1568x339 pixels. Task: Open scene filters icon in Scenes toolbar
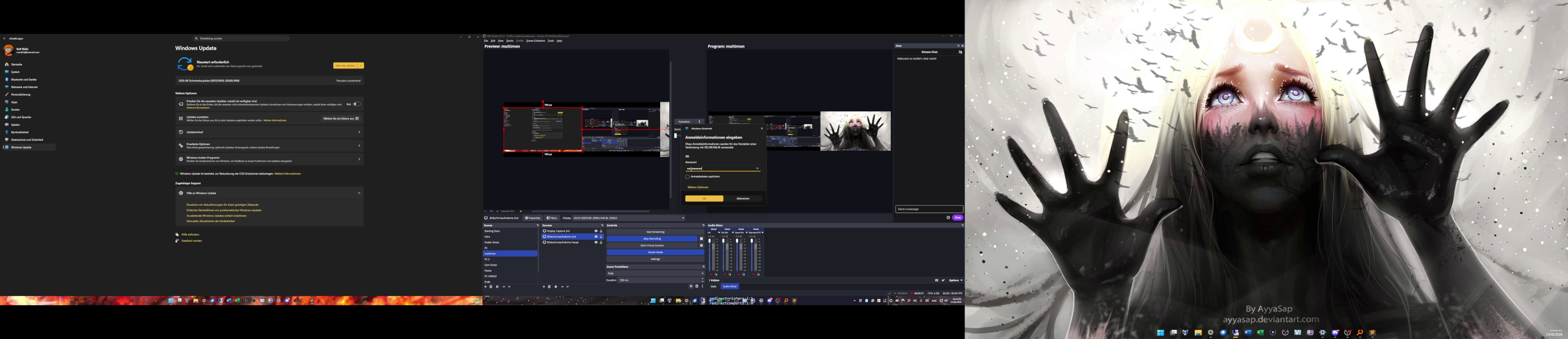pyautogui.click(x=497, y=287)
